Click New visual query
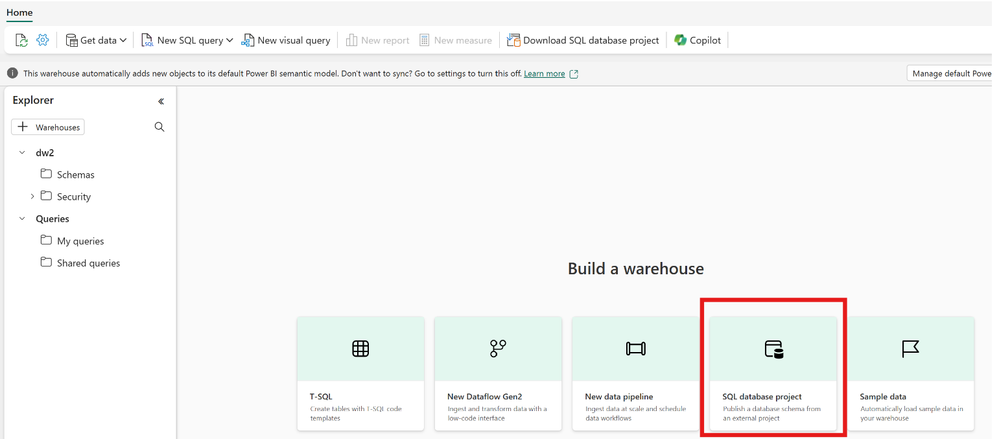This screenshot has width=999, height=439. pyautogui.click(x=285, y=40)
